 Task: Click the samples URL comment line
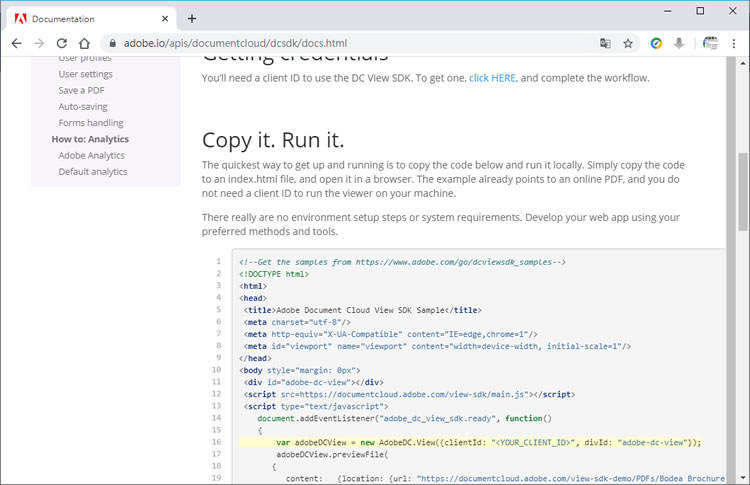point(403,262)
